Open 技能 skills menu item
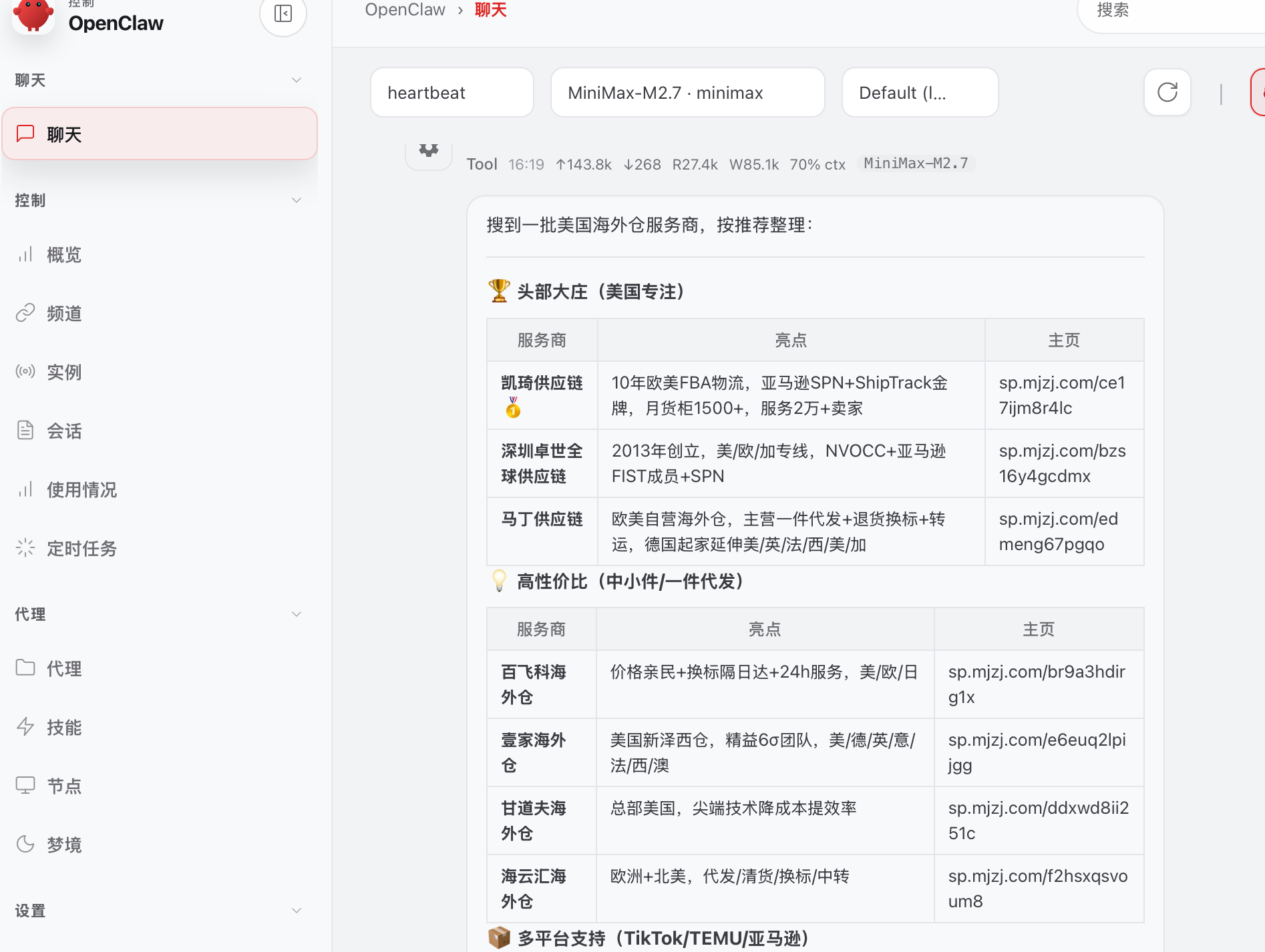Screen dimensions: 1265x952 point(64,728)
